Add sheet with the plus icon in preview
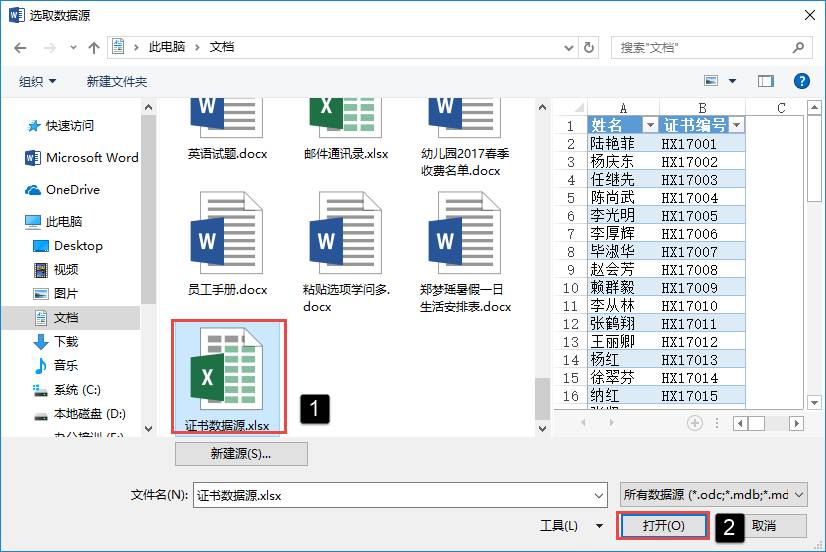This screenshot has width=826, height=552. click(694, 423)
